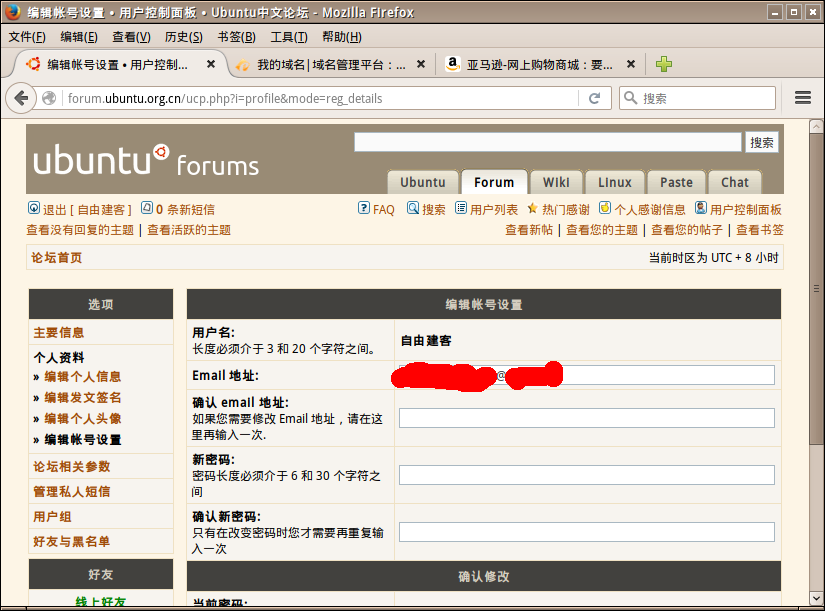825x611 pixels.
Task: Open the 历史(S) menu
Action: click(184, 37)
